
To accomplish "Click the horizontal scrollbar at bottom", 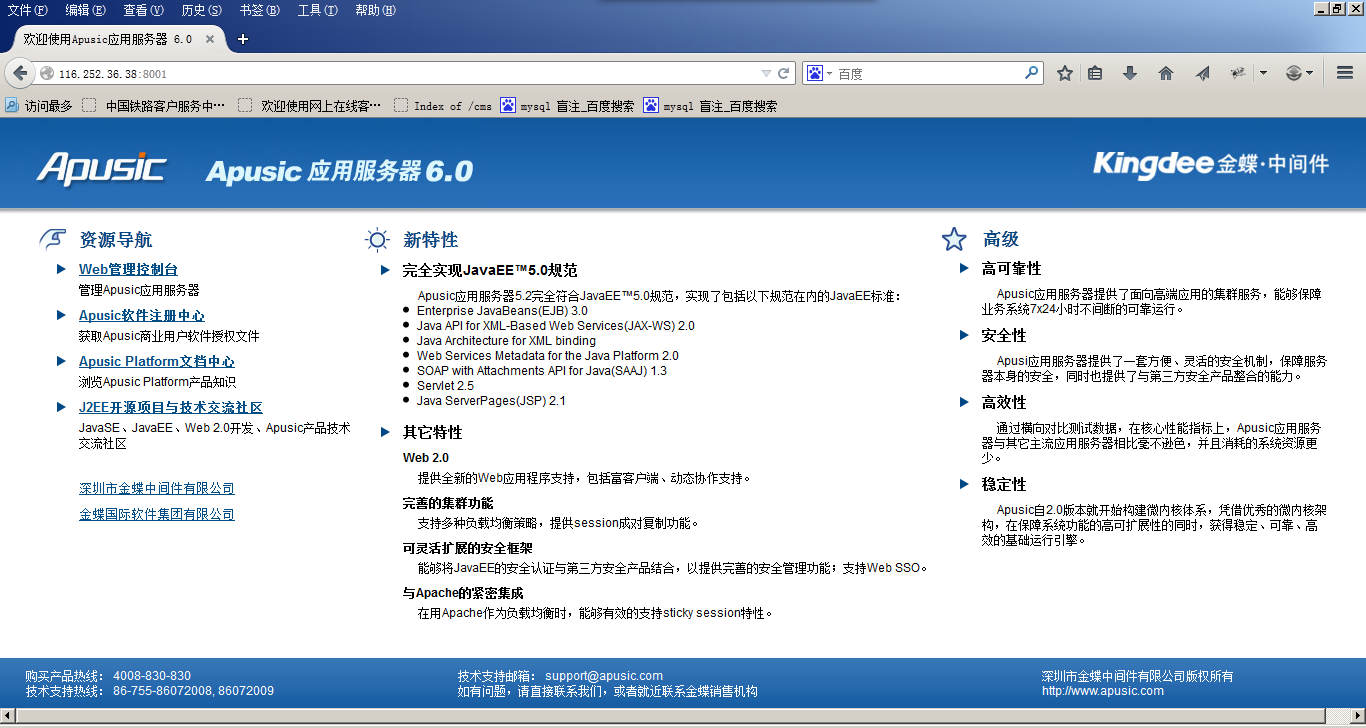I will (670, 715).
